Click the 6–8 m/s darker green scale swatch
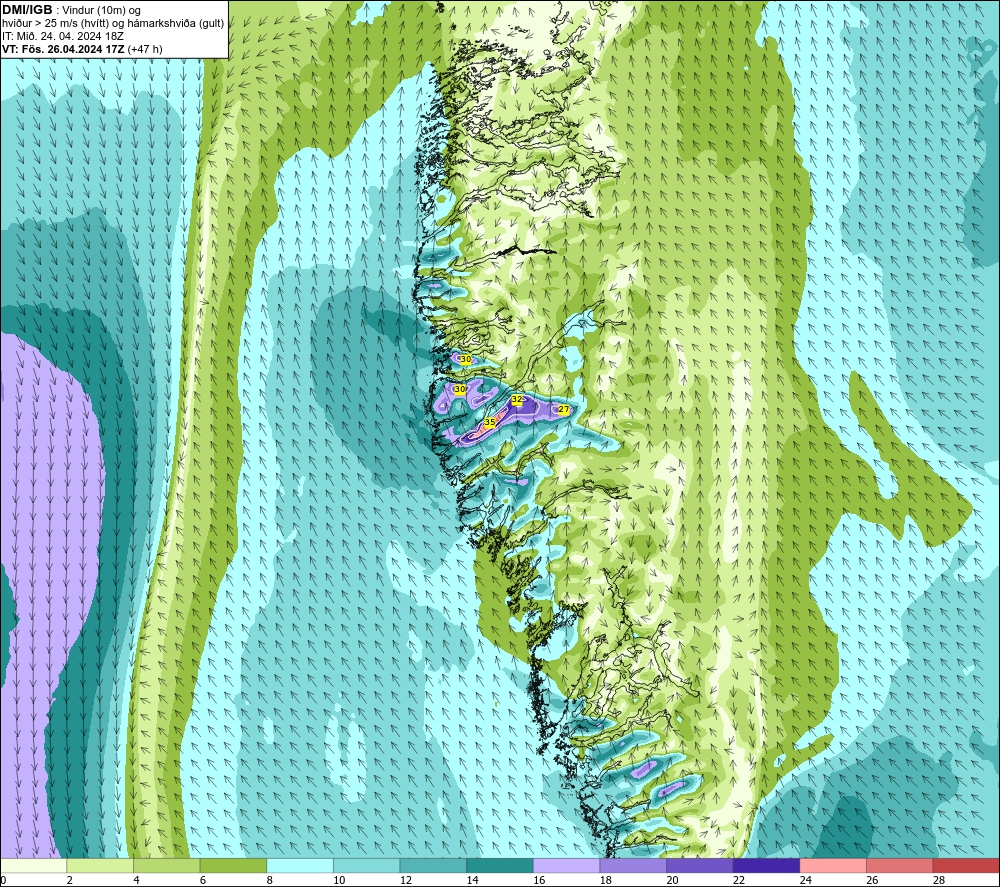This screenshot has height=887, width=1000. [x=233, y=866]
